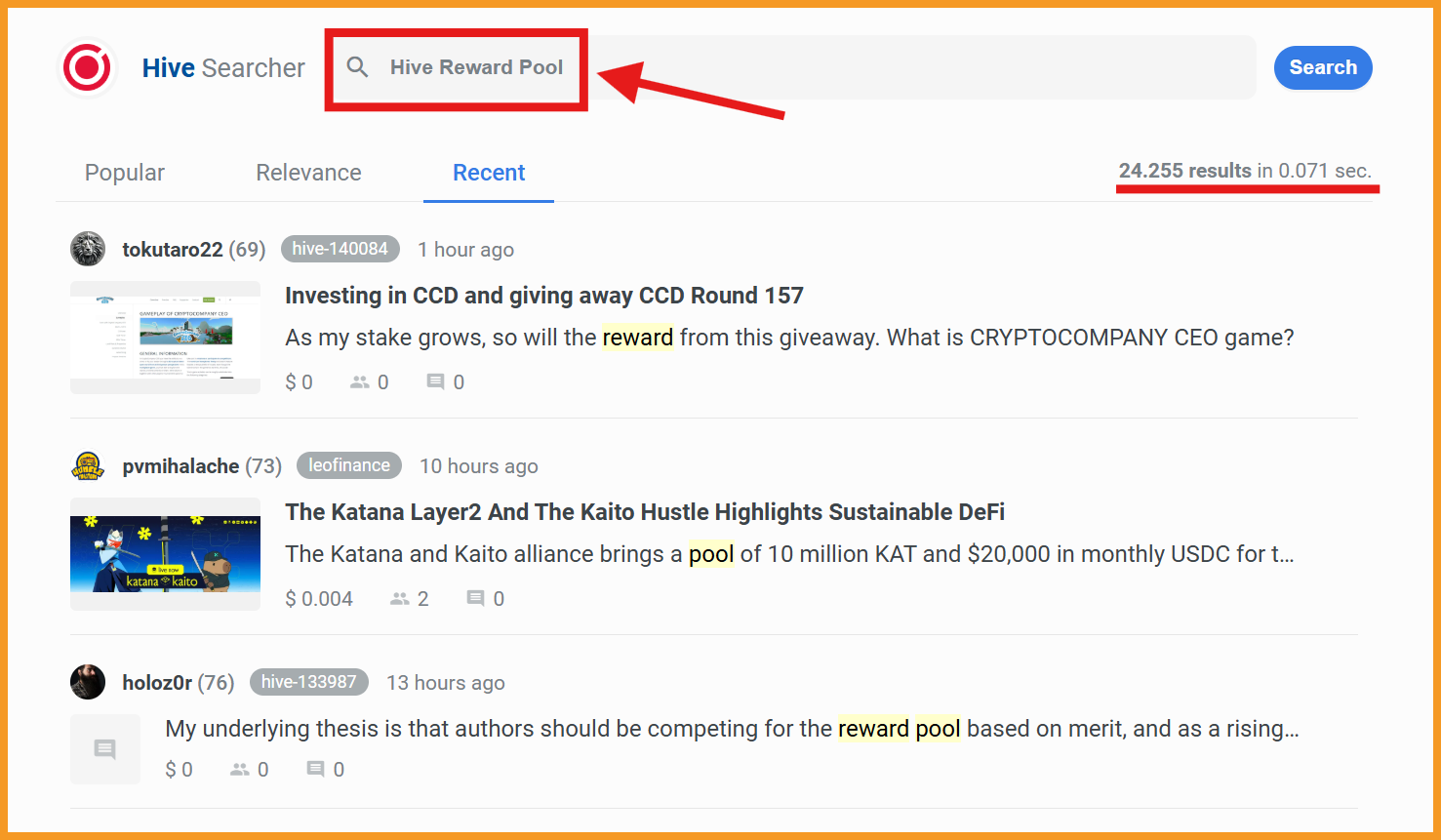
Task: Click the comments icon on Katana post
Action: tap(475, 599)
